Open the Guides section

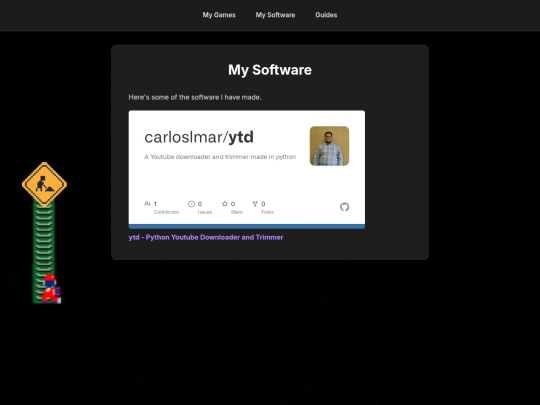point(326,15)
